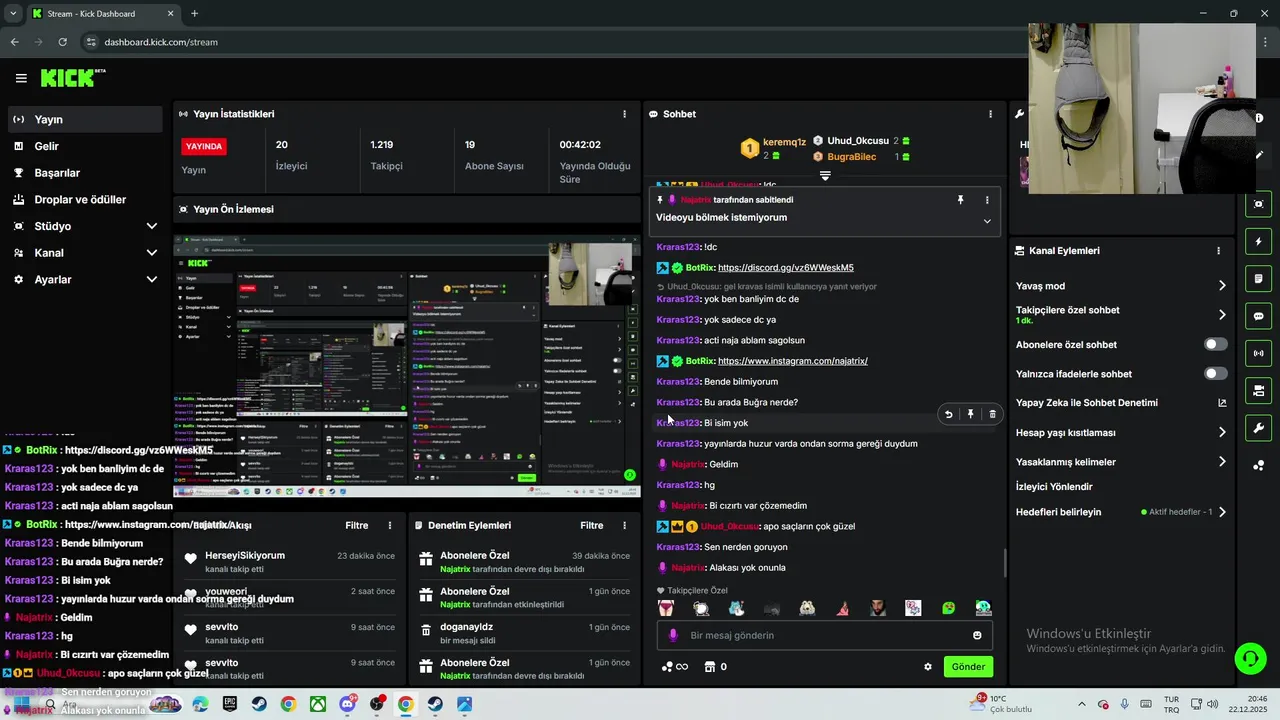Expand the Ayarlar sidebar section

tap(84, 280)
